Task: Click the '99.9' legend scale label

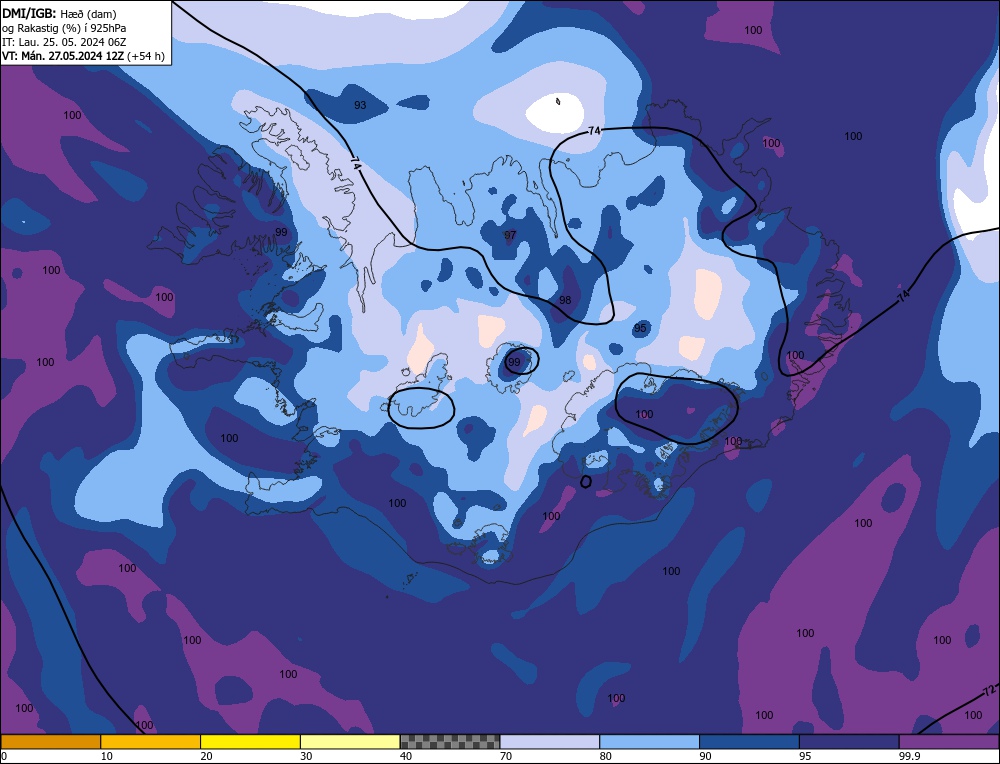Action: click(x=908, y=756)
